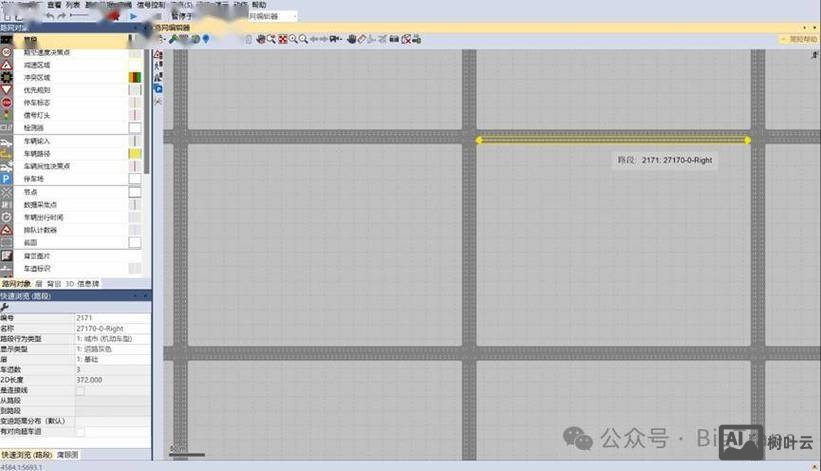Screen dimensions: 821x471
Task: Open the 层 value field showing 基础
Action: click(x=113, y=360)
